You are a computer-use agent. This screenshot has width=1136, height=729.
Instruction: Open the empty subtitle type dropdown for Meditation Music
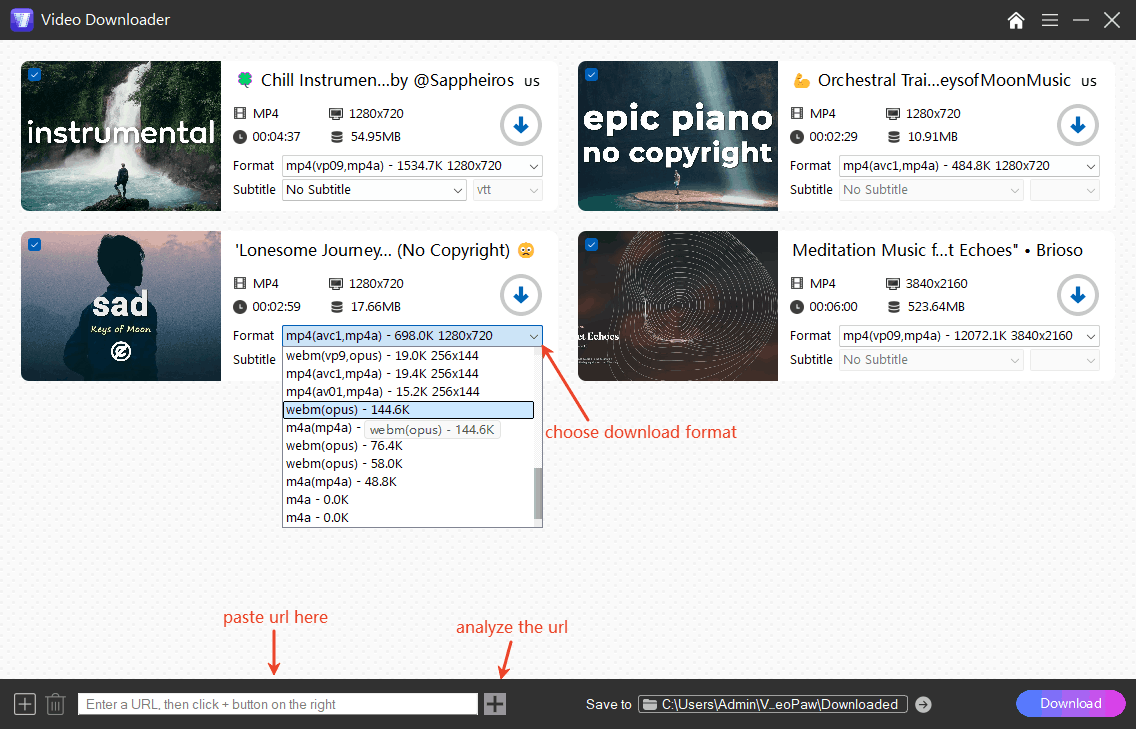1065,359
